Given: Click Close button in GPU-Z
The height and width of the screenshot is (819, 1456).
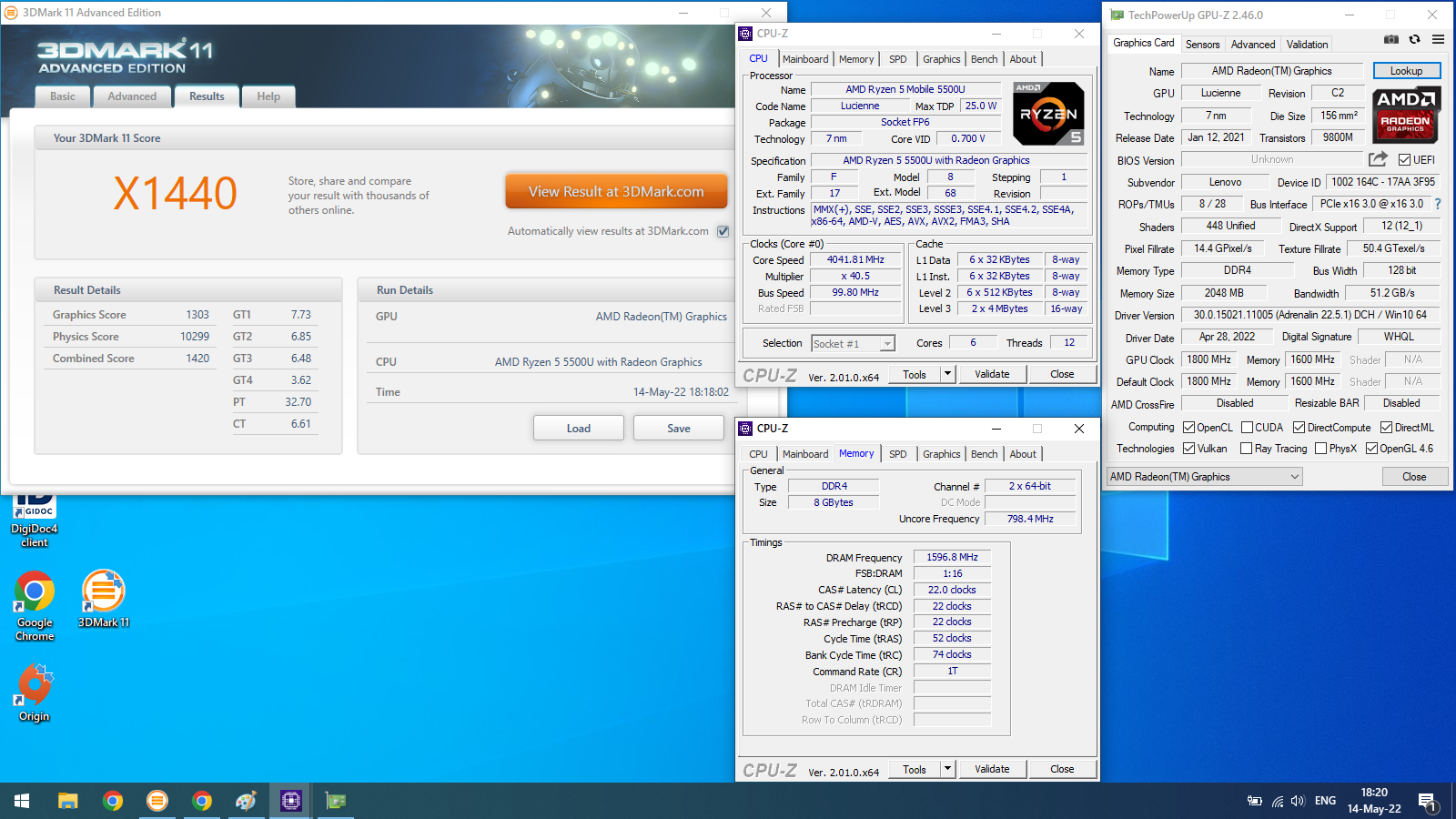Looking at the screenshot, I should coord(1414,476).
